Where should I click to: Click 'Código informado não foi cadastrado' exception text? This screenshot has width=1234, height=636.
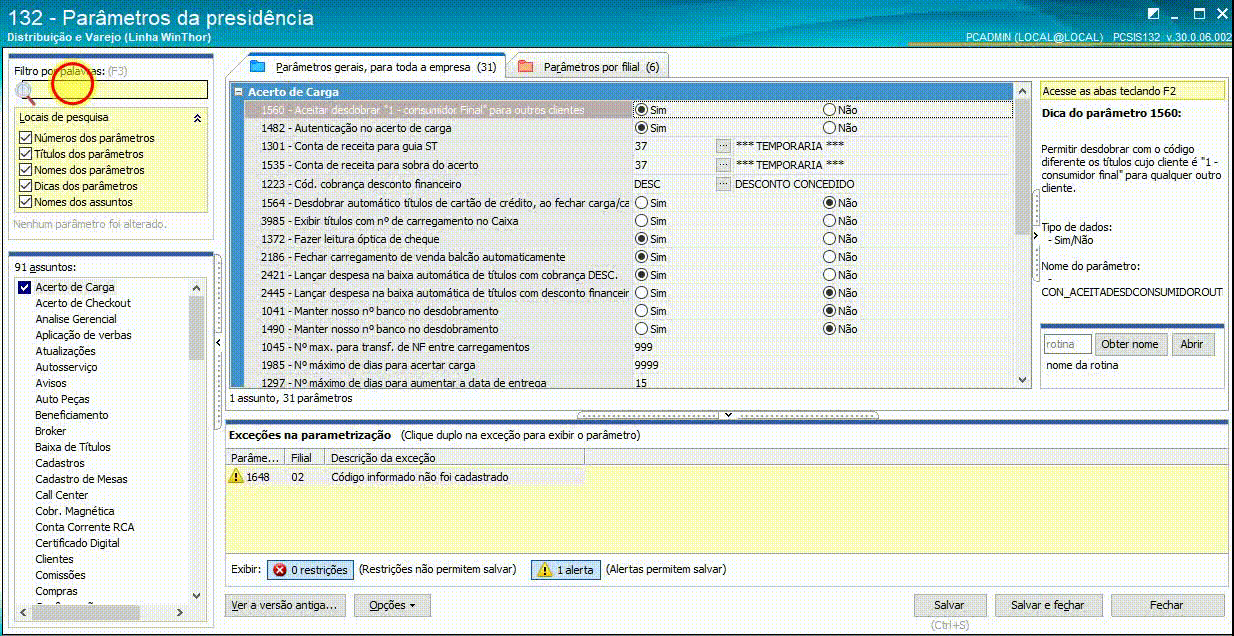point(420,477)
